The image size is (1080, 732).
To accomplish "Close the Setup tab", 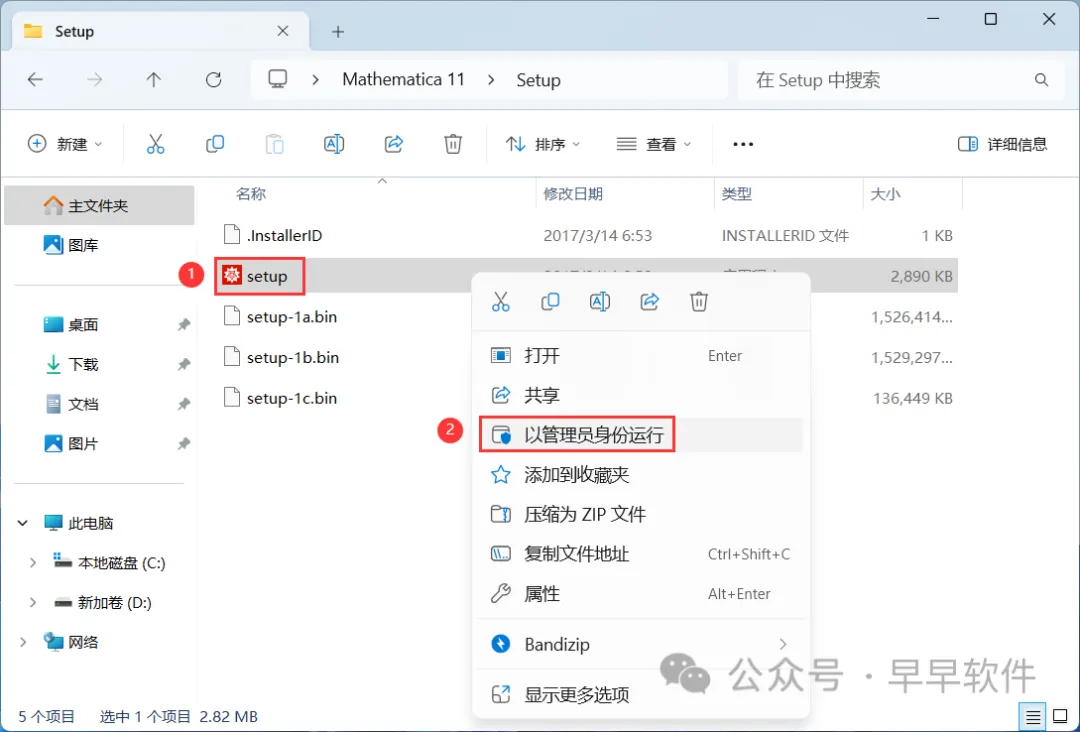I will coord(282,31).
